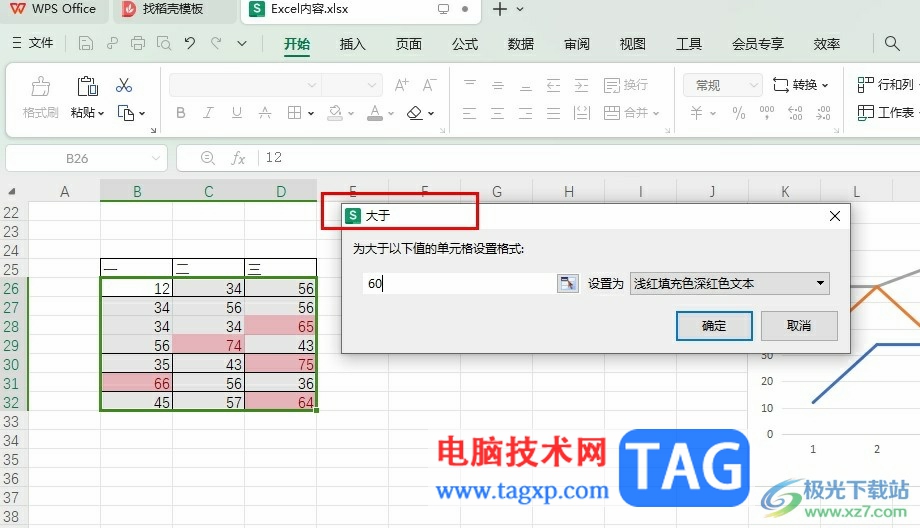
Task: Click the range selector icon in dialog
Action: coord(567,283)
